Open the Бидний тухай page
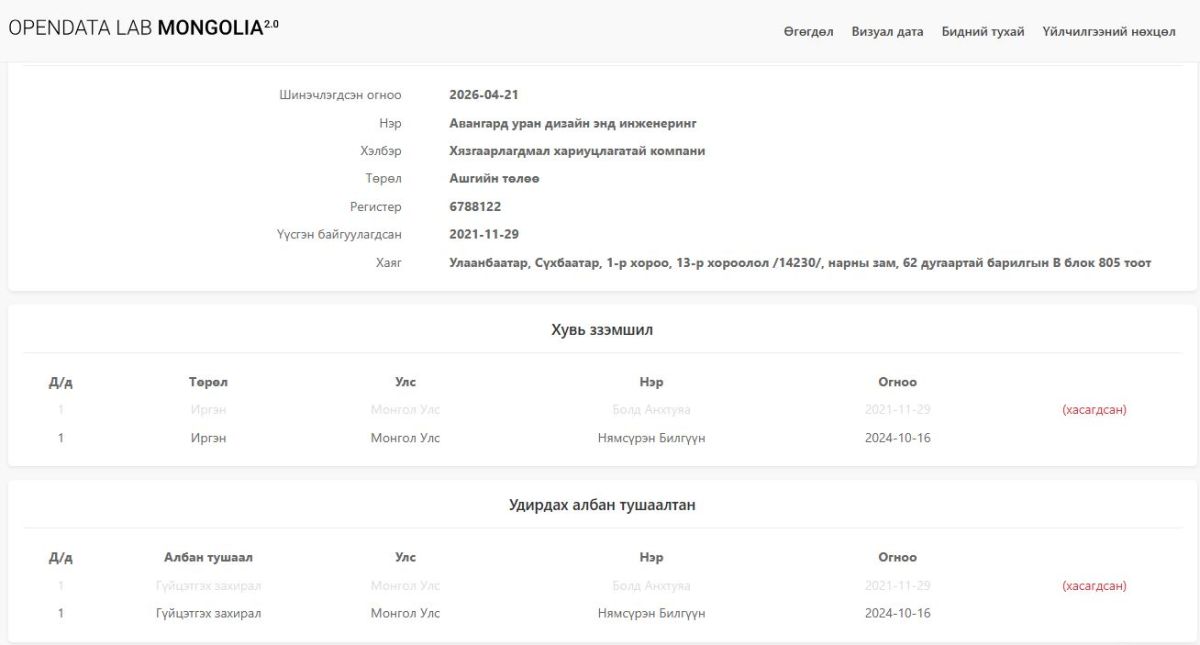Screen dimensions: 1200x645 coord(982,32)
